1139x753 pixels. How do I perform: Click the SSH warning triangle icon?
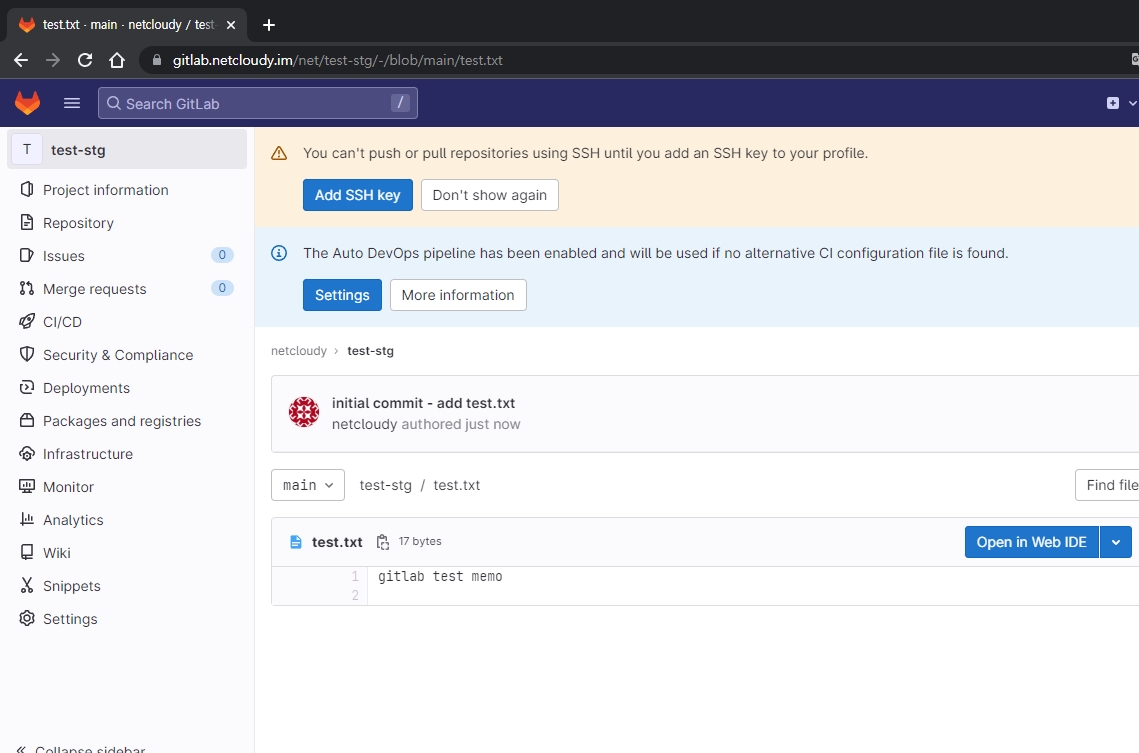[279, 153]
